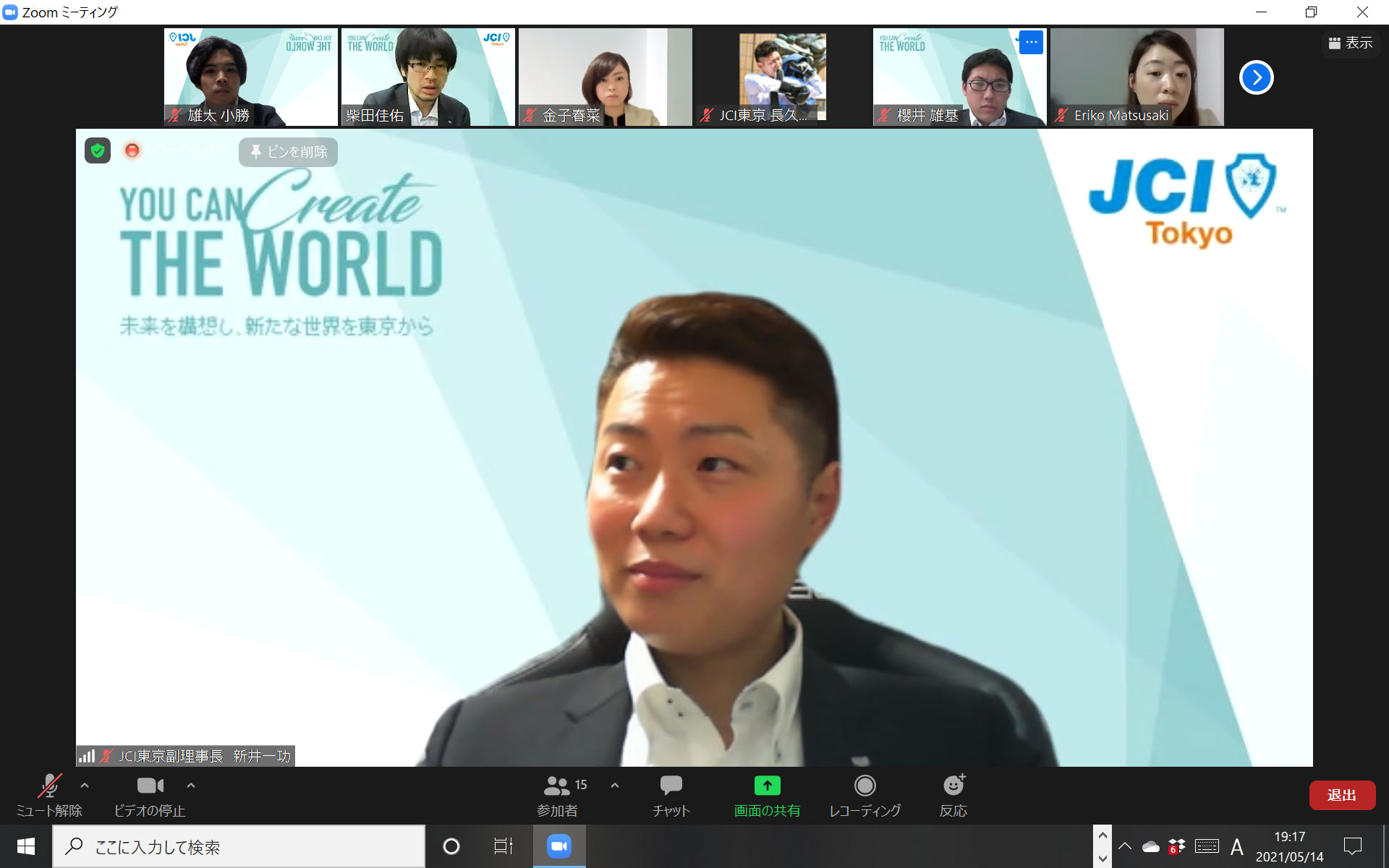
Task: Click the Windows taskbar search box
Action: tap(239, 846)
